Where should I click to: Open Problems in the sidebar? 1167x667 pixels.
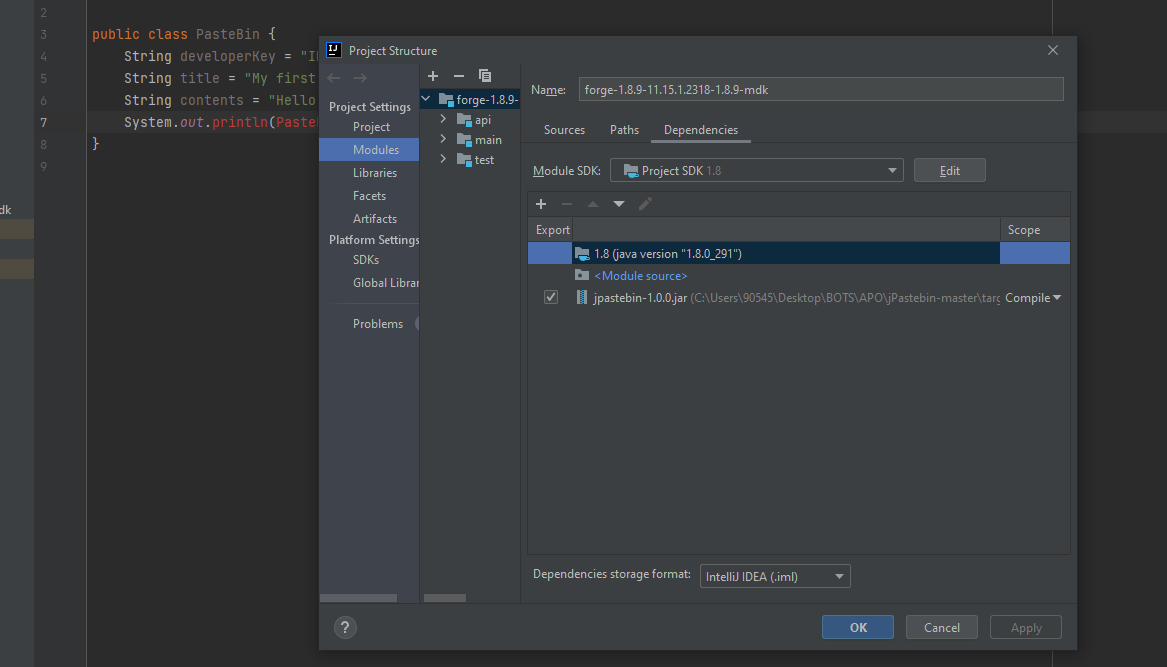[378, 324]
